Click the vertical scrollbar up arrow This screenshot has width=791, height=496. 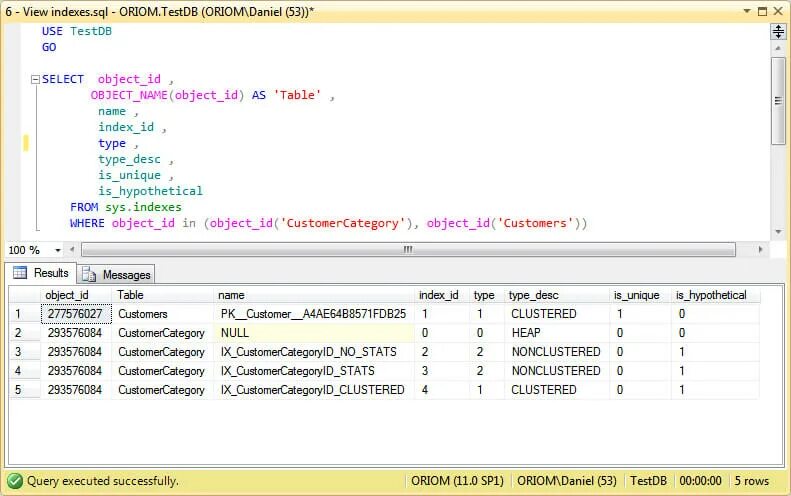(x=778, y=48)
